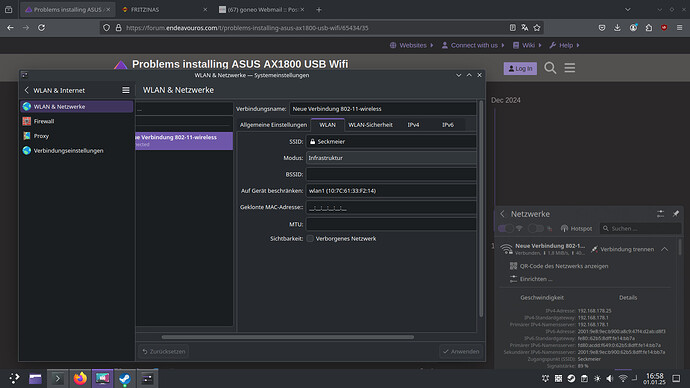Click the Anwenden button
Viewport: 690px width, 388px height.
(x=461, y=351)
